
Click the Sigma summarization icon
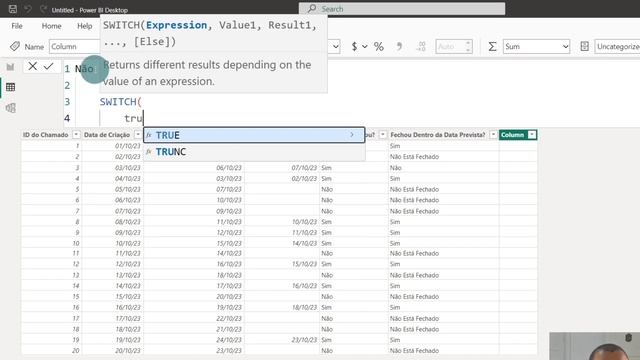coord(492,47)
